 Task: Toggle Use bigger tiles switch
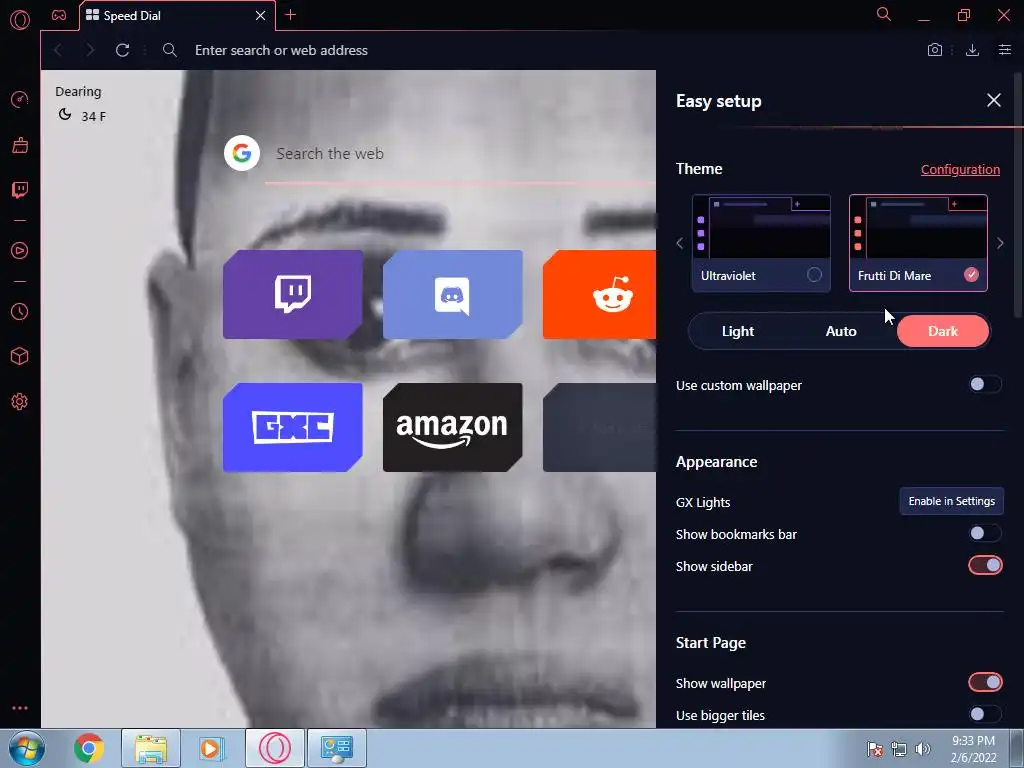(x=985, y=714)
